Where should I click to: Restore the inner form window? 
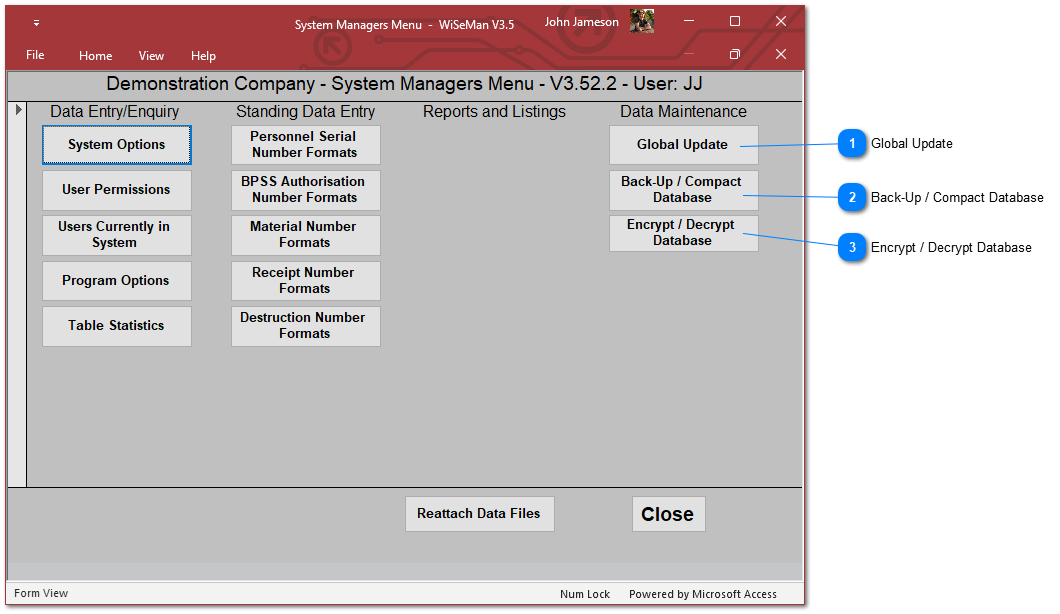coord(735,54)
